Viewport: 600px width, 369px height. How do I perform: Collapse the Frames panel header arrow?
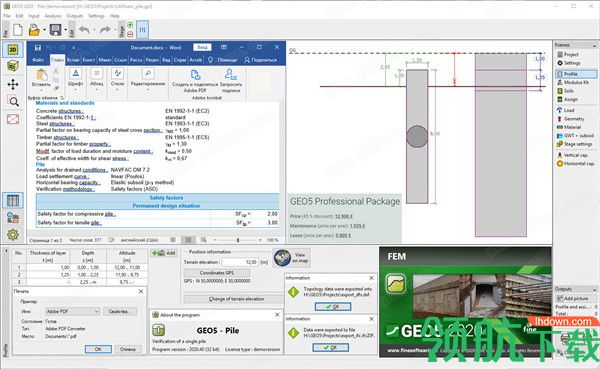595,45
